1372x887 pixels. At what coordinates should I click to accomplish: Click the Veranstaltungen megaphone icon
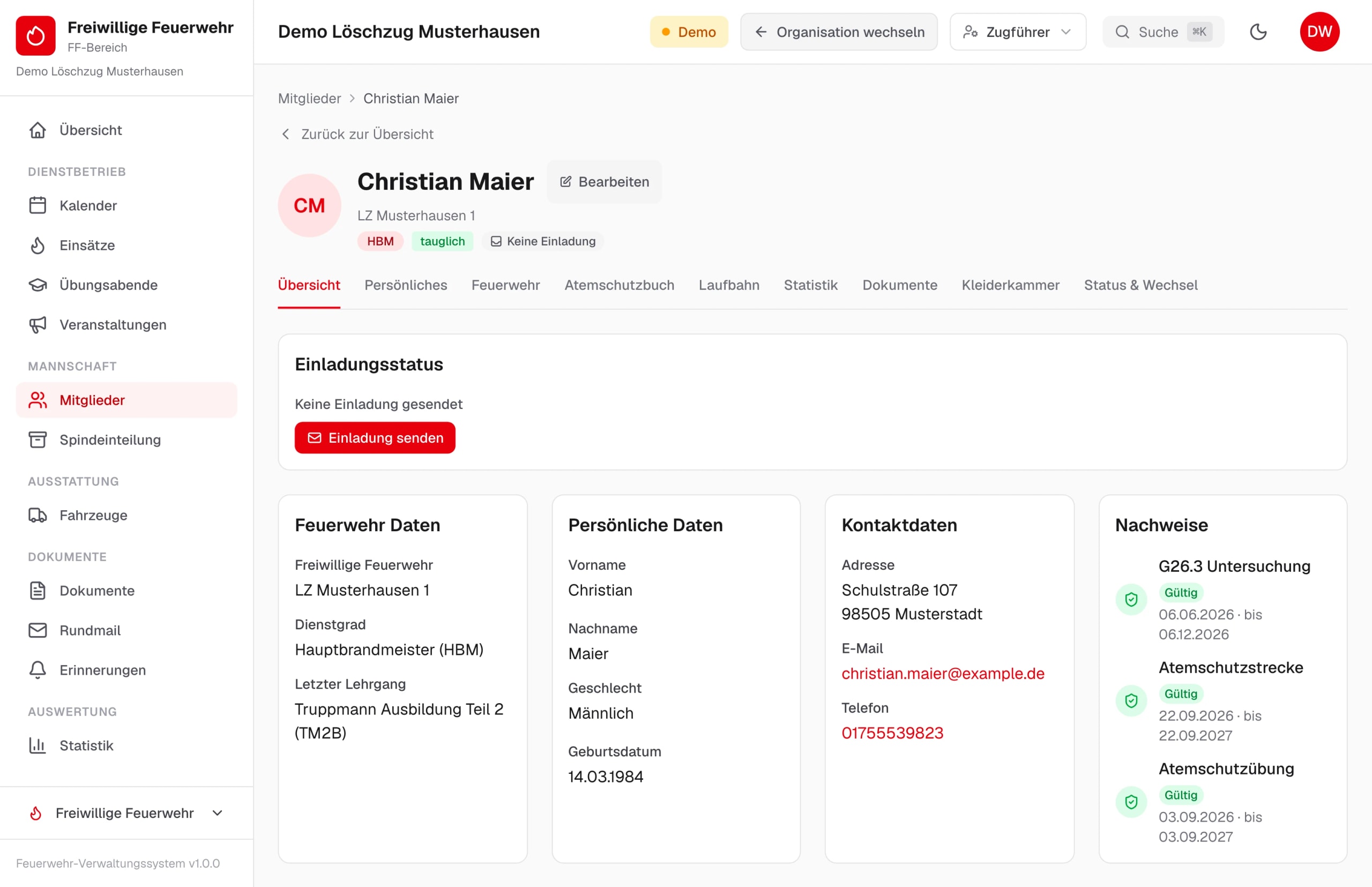38,325
